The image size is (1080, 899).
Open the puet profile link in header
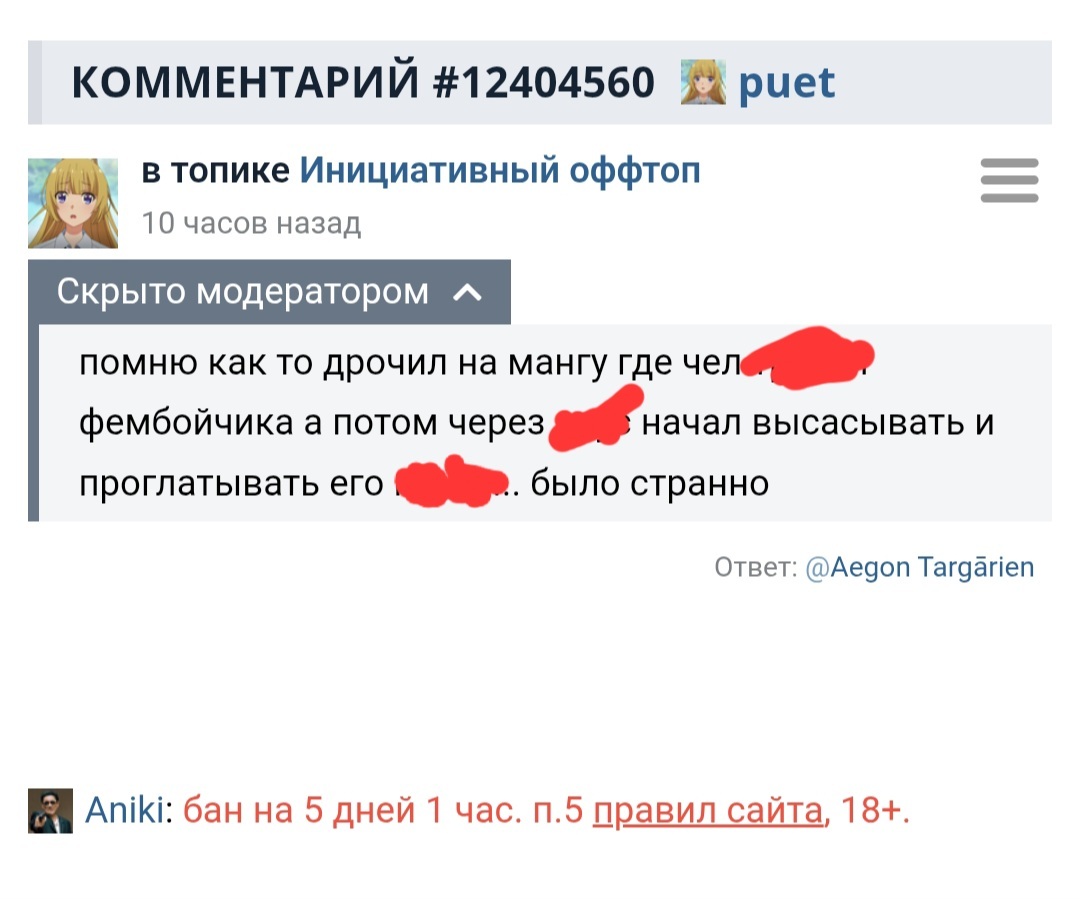tap(786, 82)
